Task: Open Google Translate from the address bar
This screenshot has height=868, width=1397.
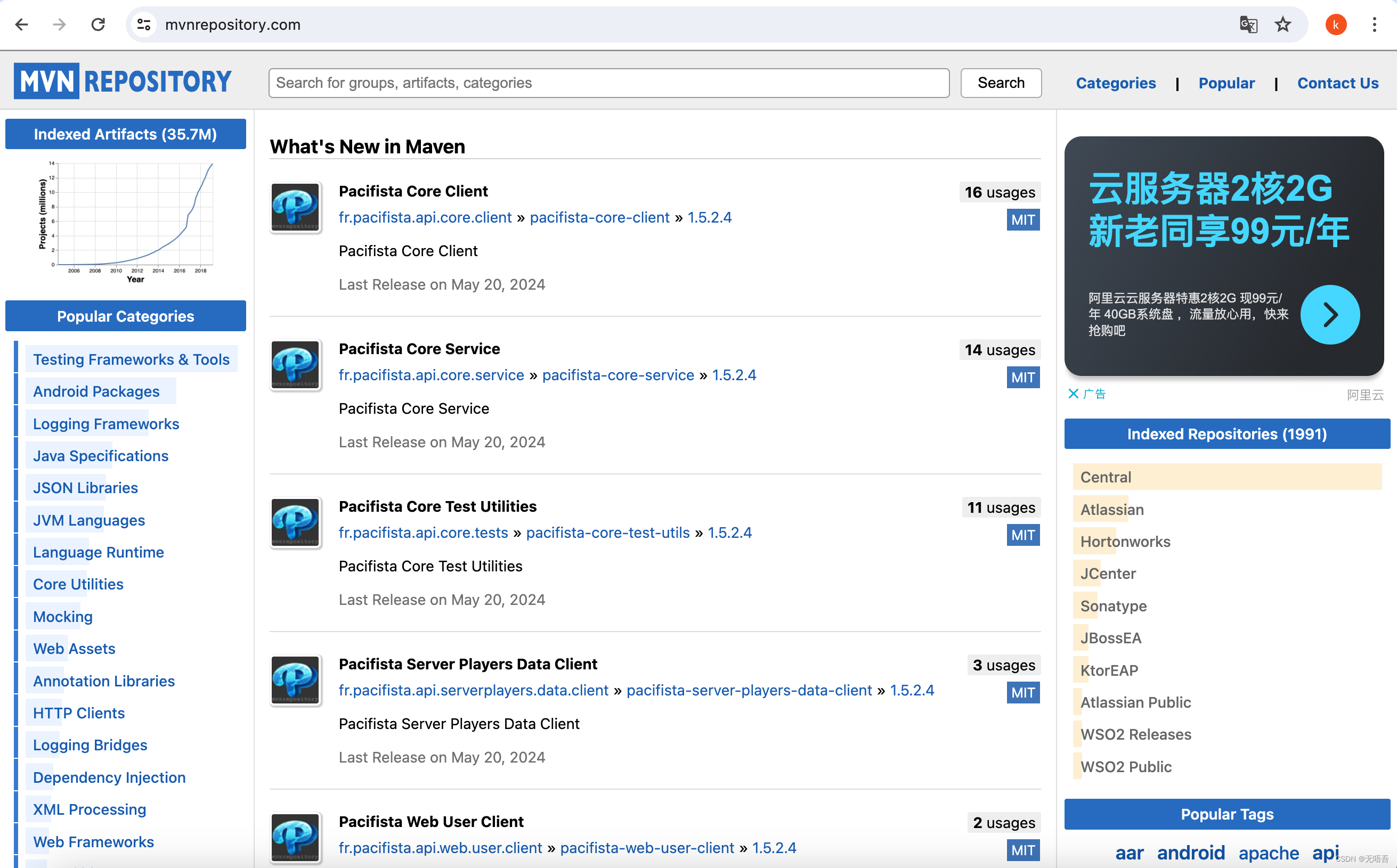Action: [1248, 24]
